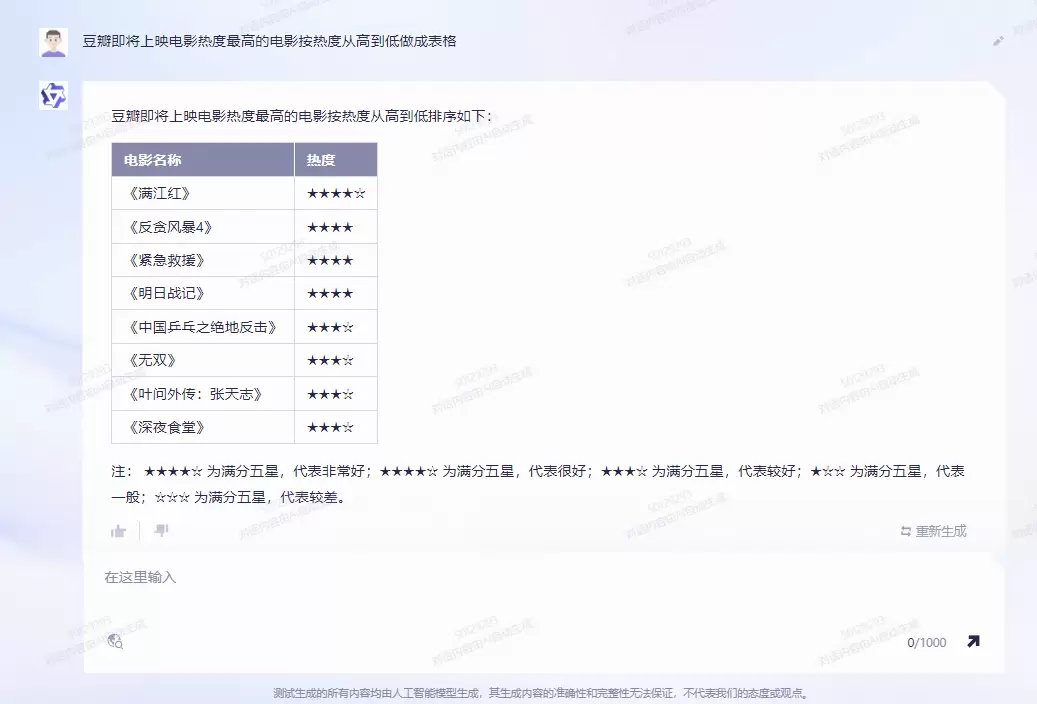This screenshot has height=704, width=1037.
Task: Click the 0/1000 character counter
Action: [927, 642]
